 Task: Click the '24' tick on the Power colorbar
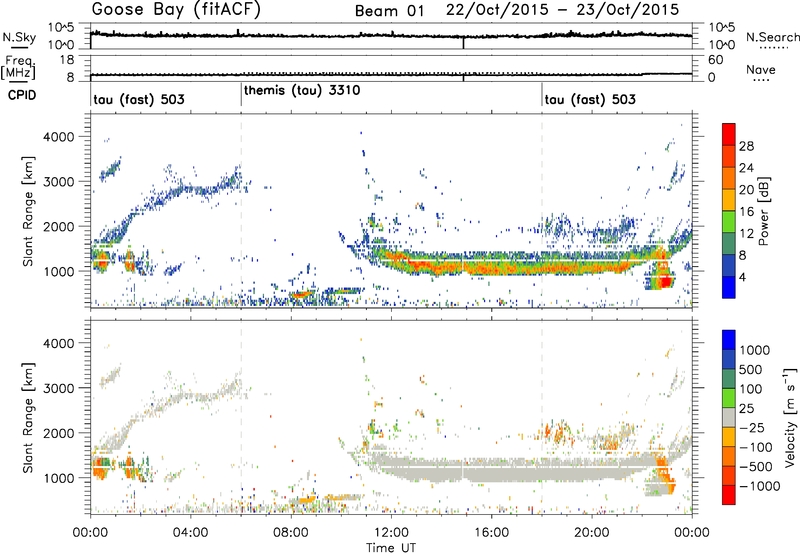click(x=746, y=168)
